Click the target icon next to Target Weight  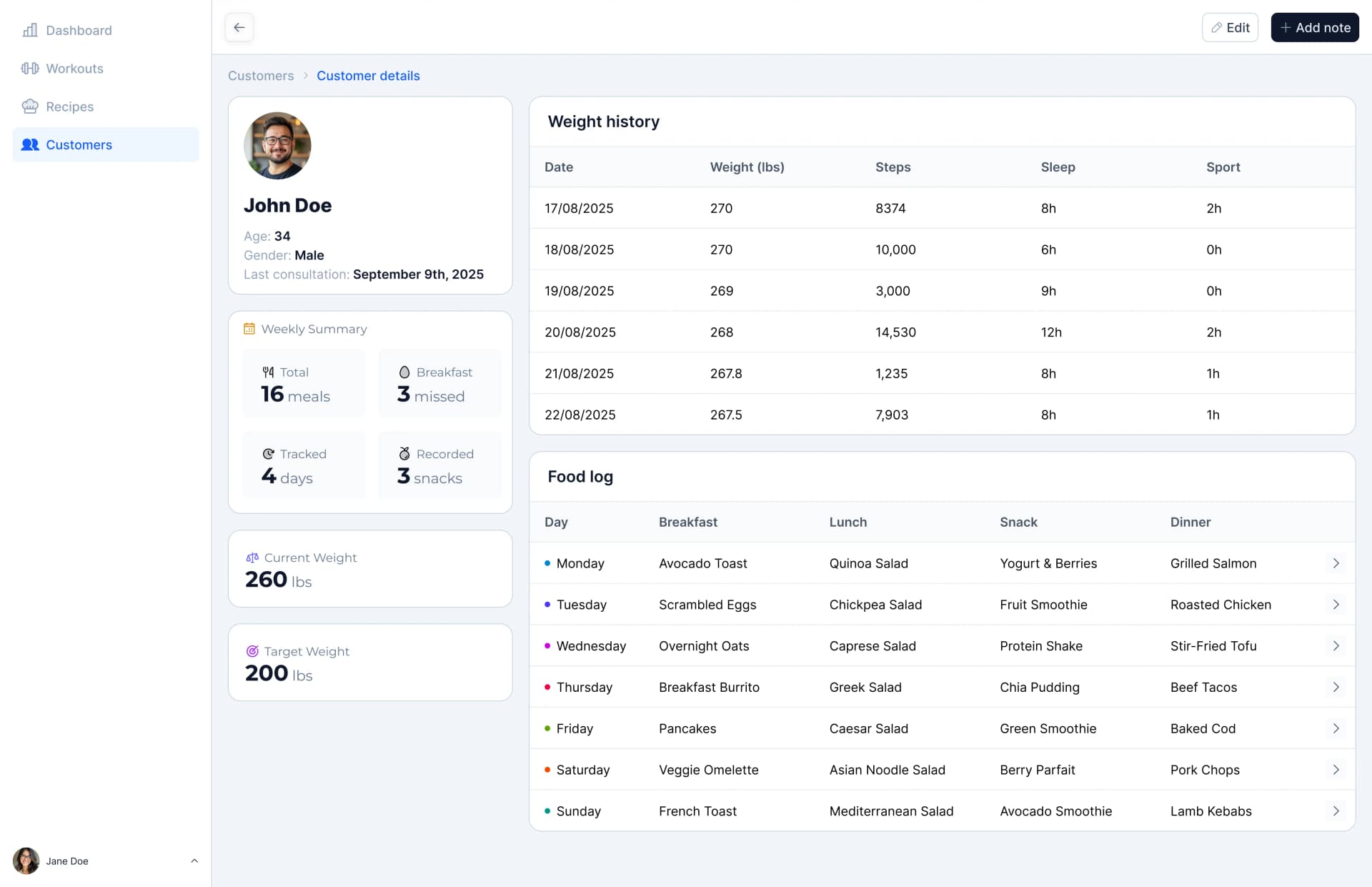point(252,651)
